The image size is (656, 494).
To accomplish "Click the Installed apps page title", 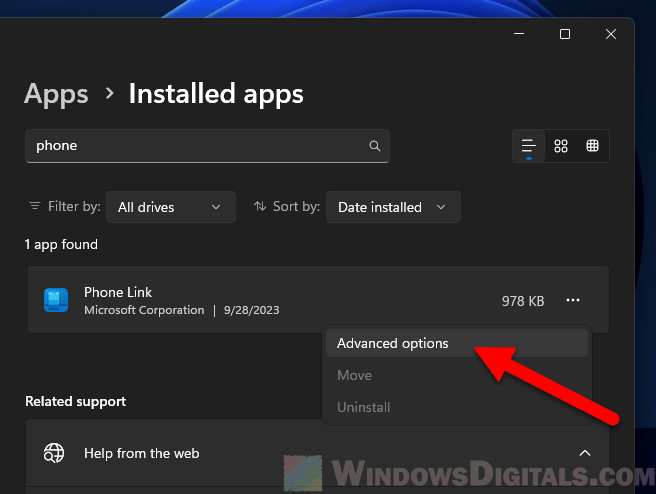I will point(216,94).
